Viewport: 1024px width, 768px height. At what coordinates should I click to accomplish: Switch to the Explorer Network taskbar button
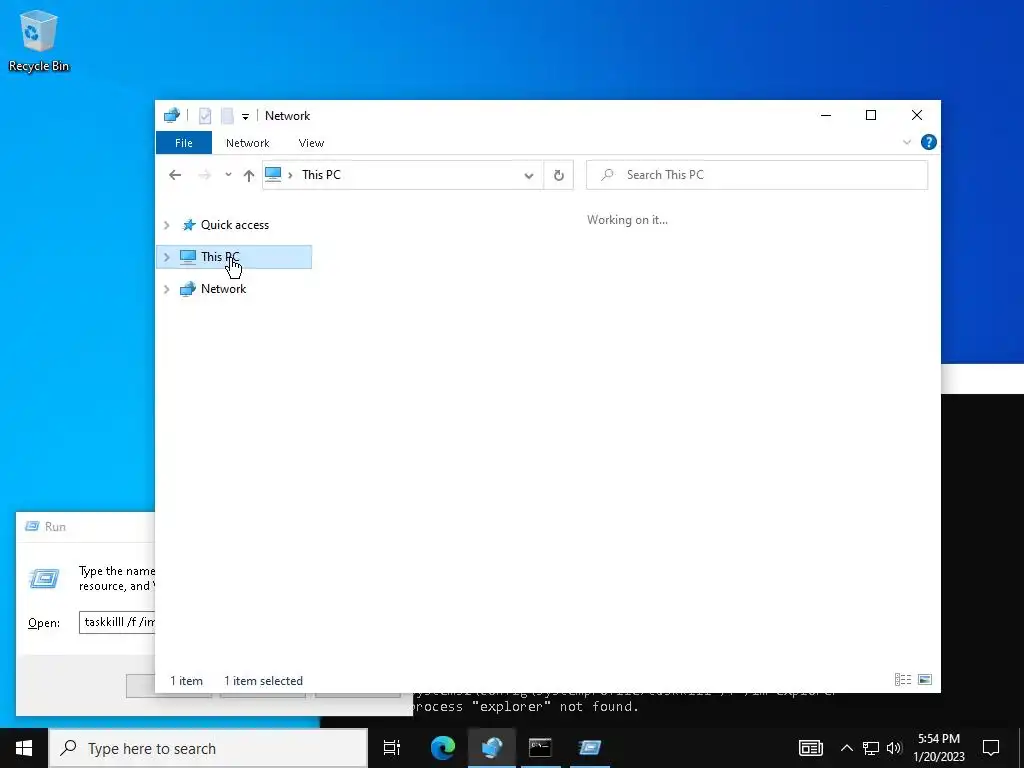(492, 748)
